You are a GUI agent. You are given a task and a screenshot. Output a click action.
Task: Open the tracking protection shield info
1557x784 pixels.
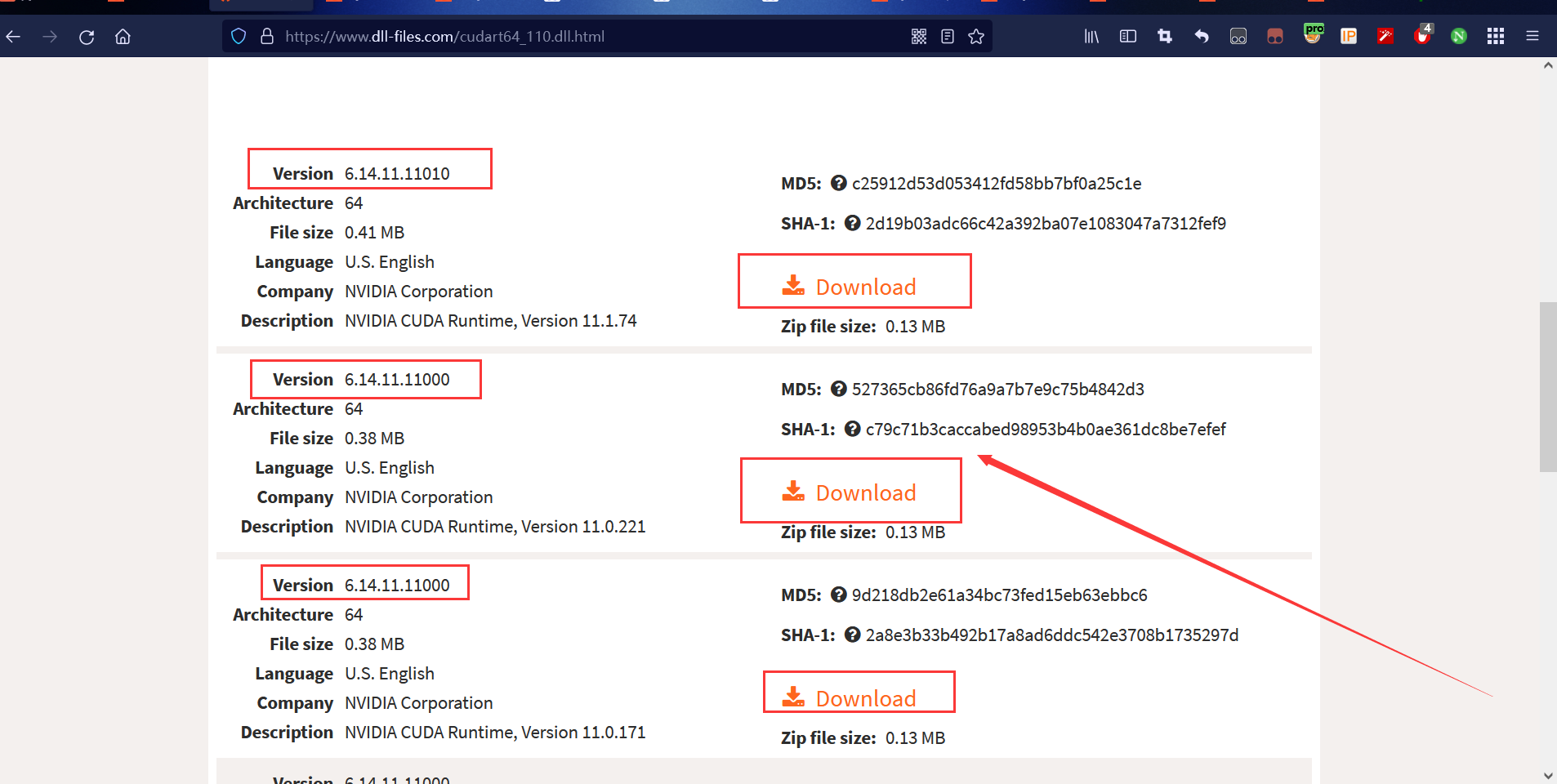click(x=239, y=37)
